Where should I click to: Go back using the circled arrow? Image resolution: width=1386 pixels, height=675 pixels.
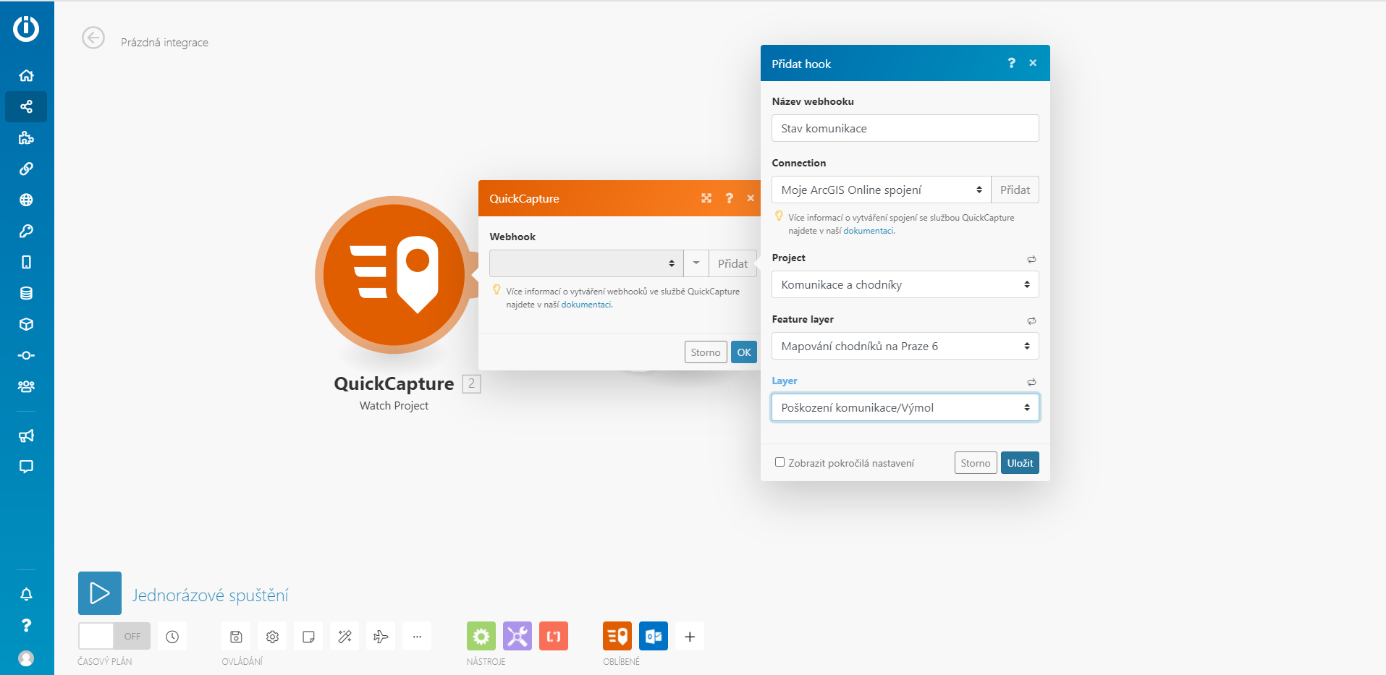[93, 38]
